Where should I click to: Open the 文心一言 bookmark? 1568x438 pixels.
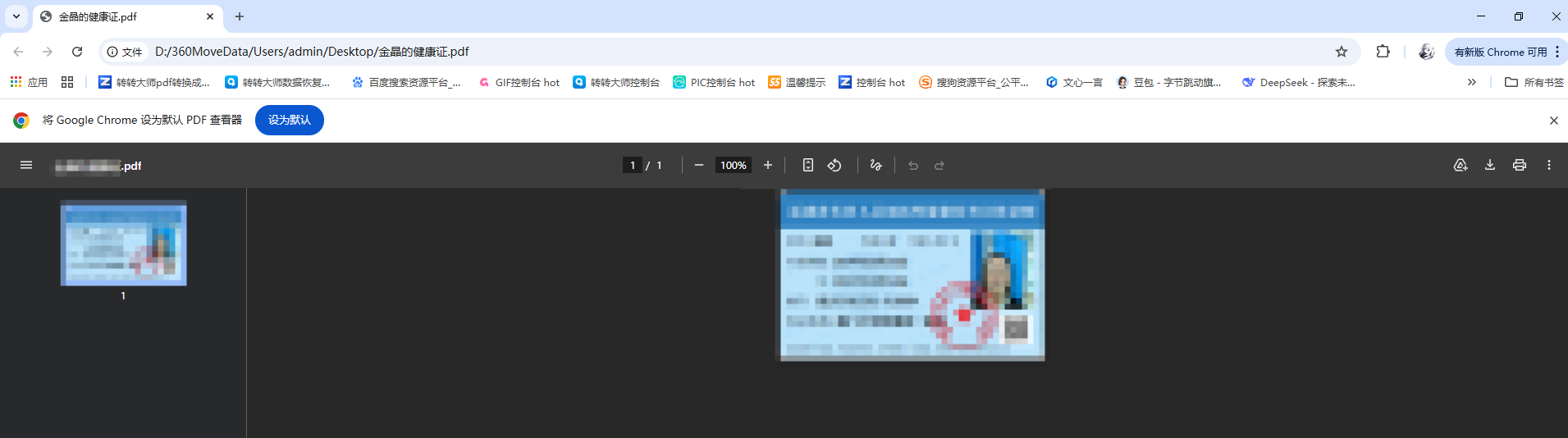coord(1074,82)
